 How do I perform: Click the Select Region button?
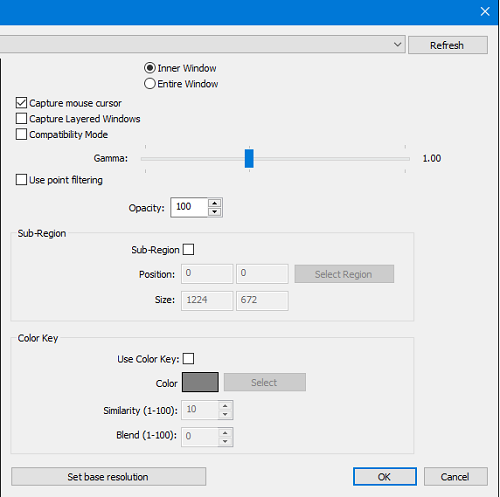click(x=344, y=274)
